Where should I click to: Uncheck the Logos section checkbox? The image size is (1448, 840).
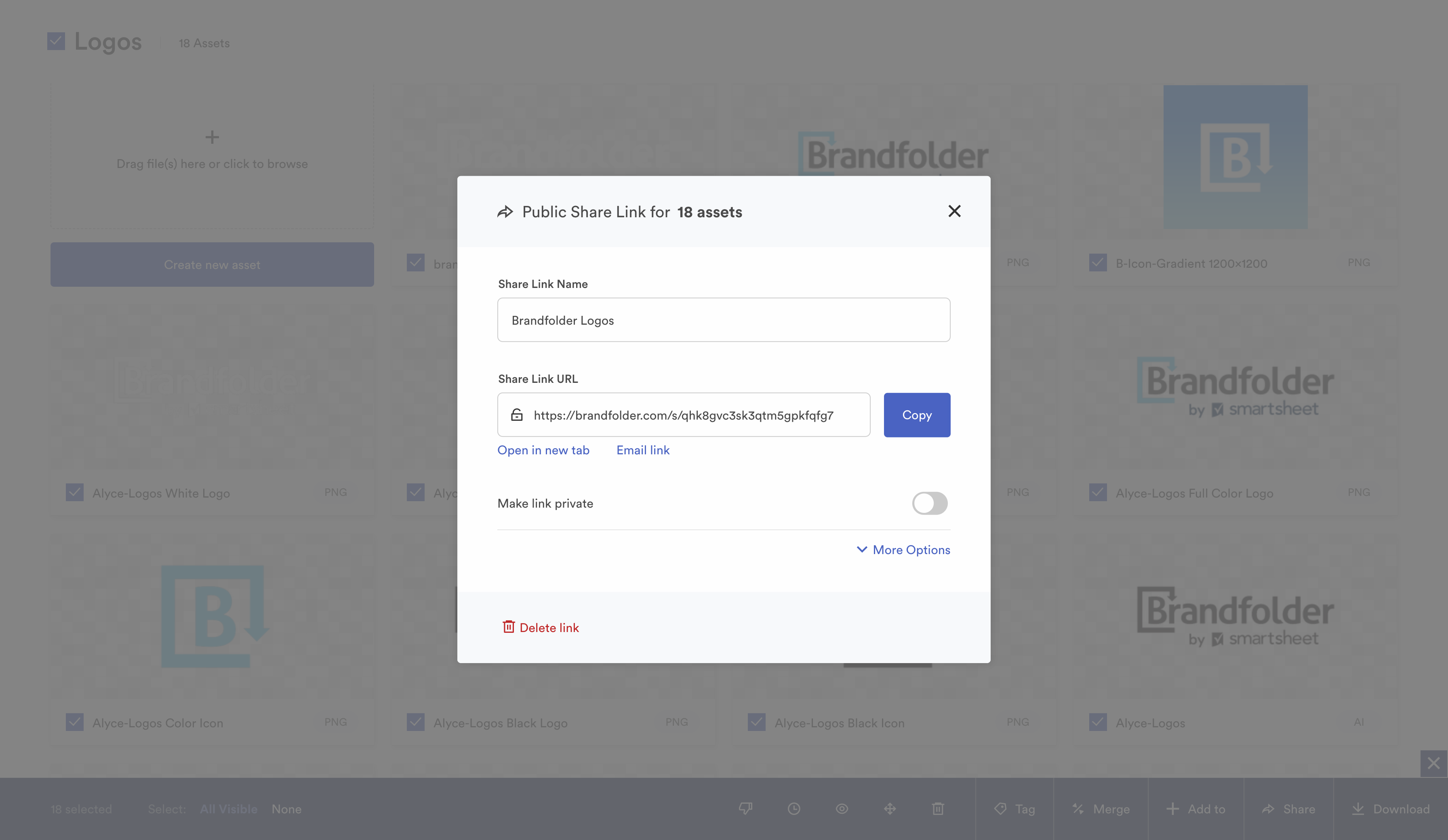click(56, 41)
